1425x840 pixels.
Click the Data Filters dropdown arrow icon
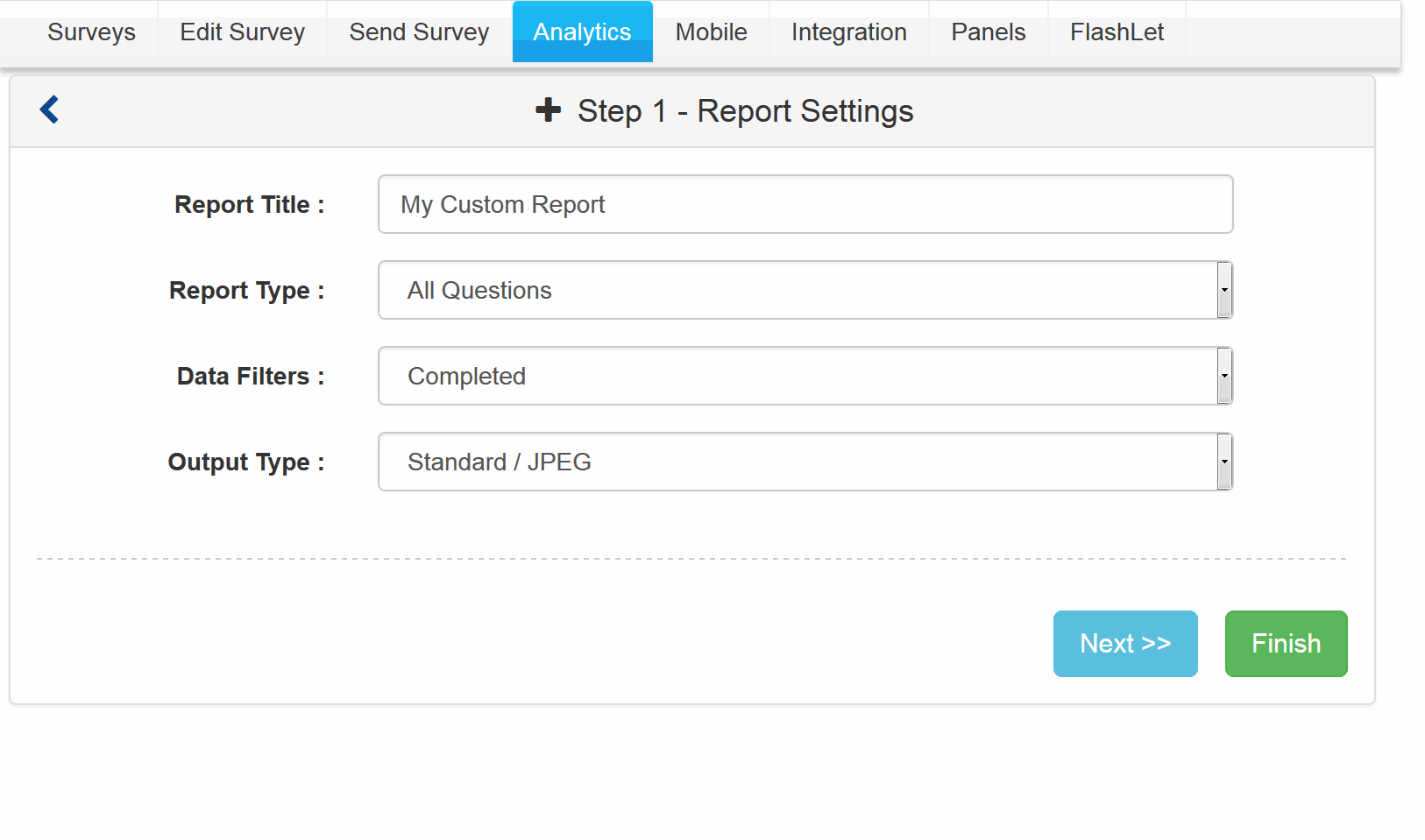(x=1224, y=376)
